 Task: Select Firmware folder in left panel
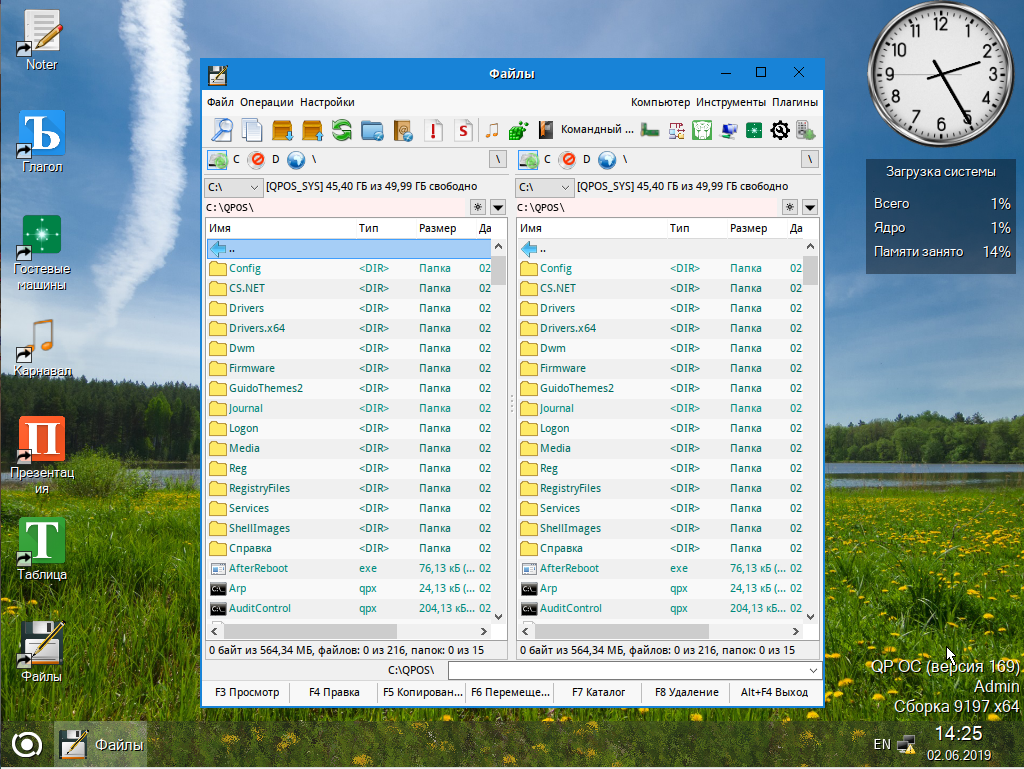[252, 368]
